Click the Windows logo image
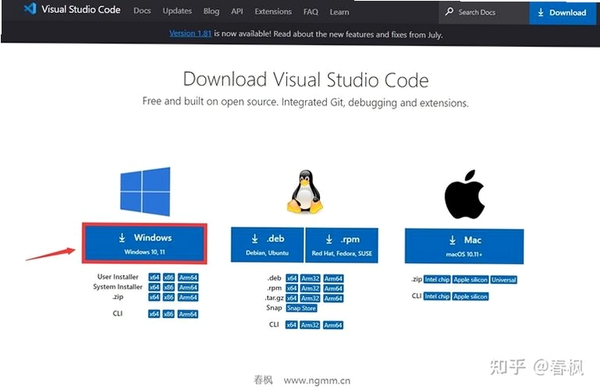 pos(145,191)
